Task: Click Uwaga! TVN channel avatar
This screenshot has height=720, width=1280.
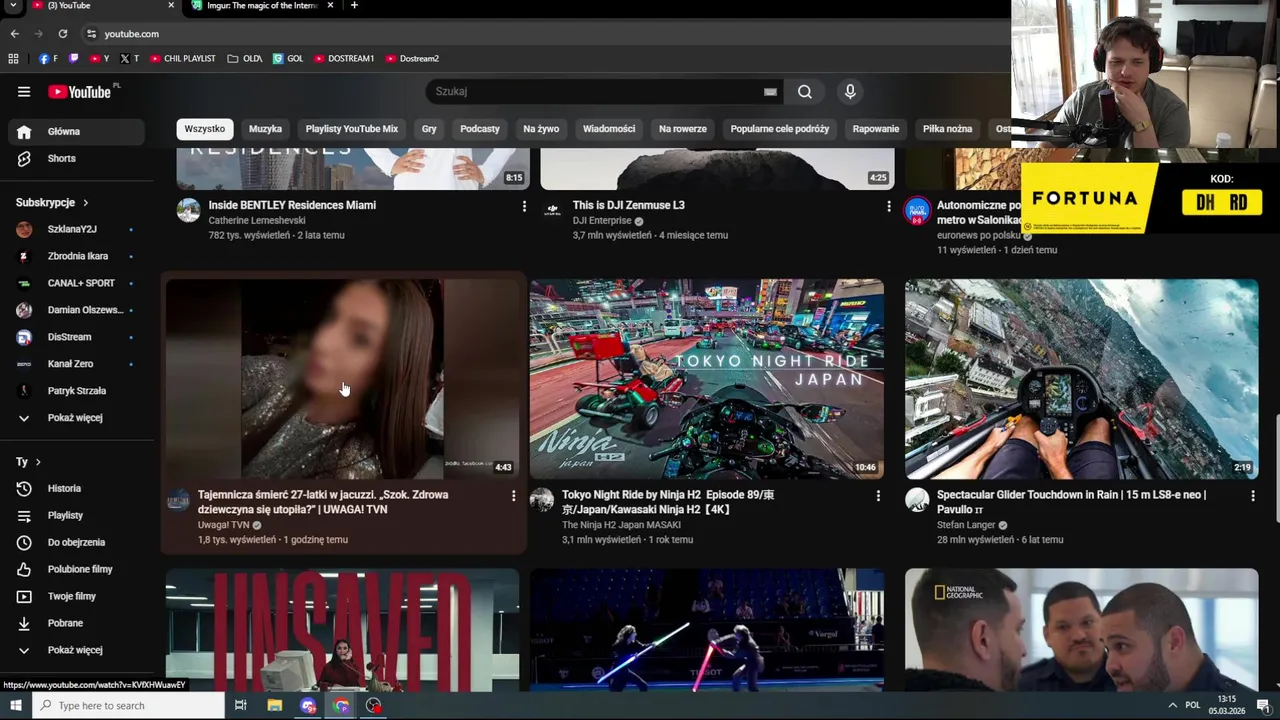Action: (178, 500)
